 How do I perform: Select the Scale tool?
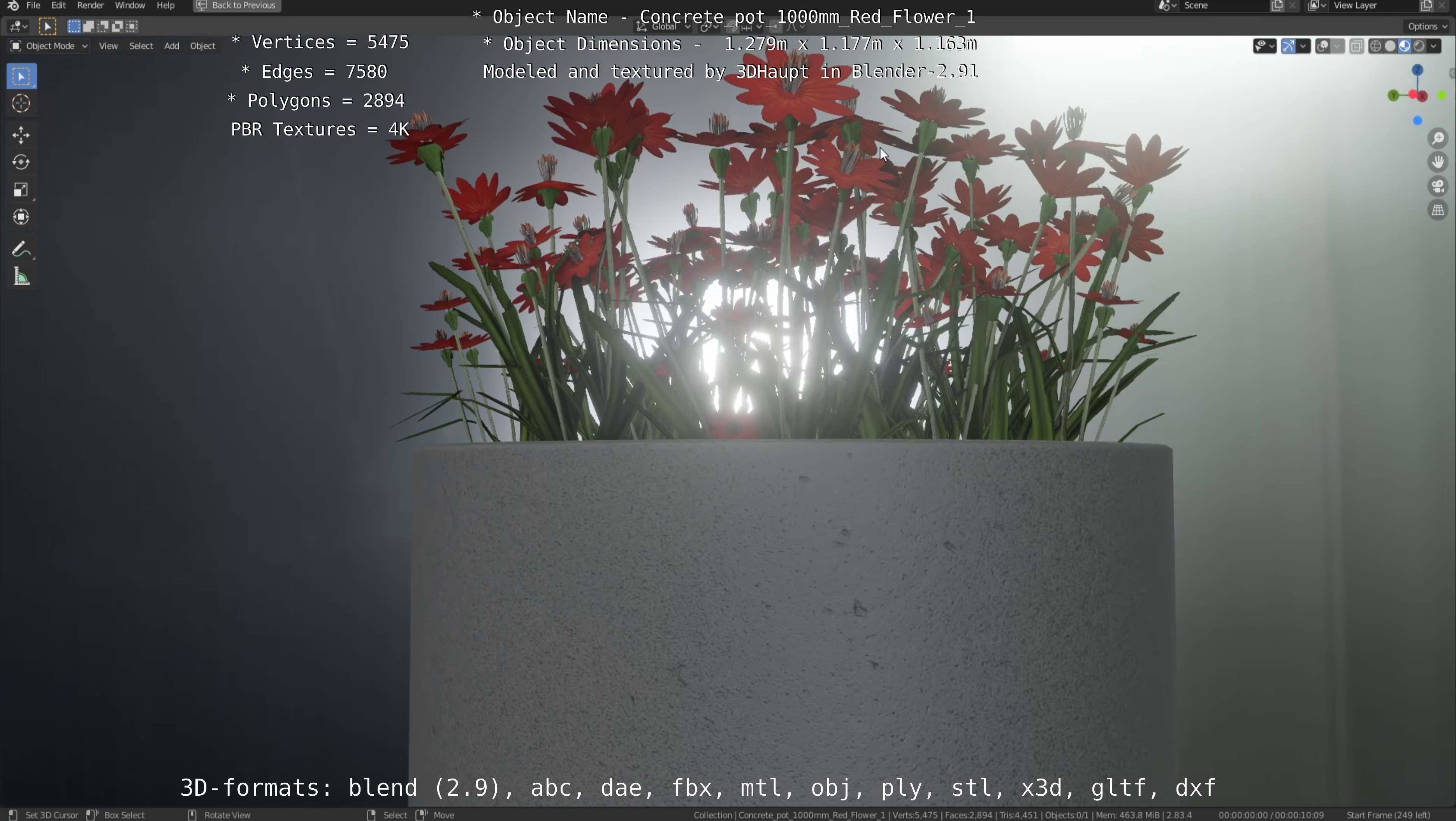click(x=21, y=189)
